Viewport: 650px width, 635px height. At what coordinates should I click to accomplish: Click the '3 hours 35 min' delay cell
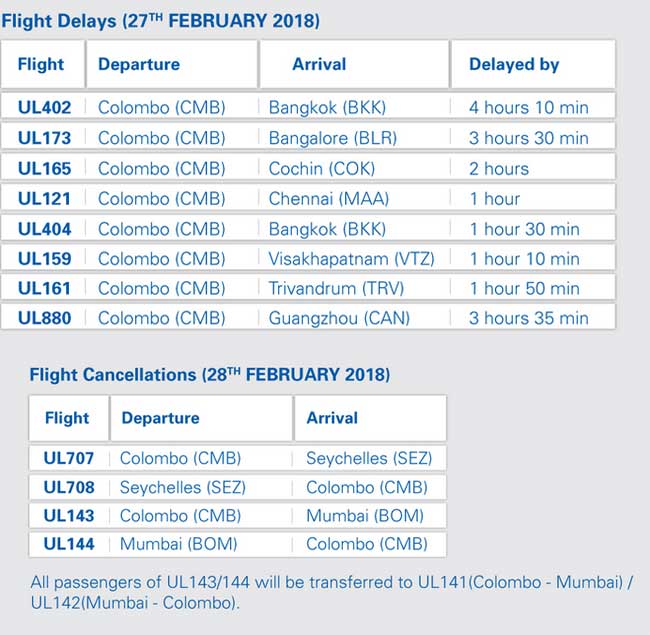pos(528,318)
